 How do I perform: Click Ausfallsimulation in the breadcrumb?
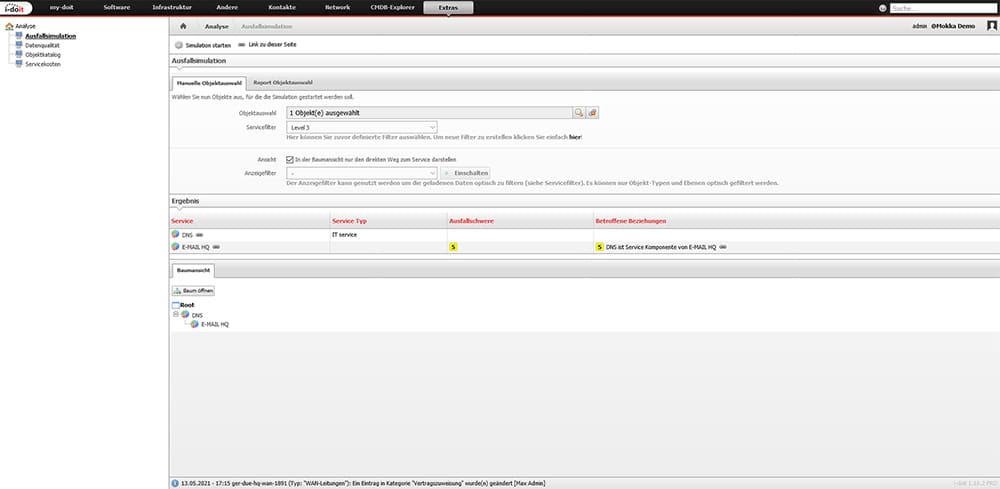click(267, 26)
